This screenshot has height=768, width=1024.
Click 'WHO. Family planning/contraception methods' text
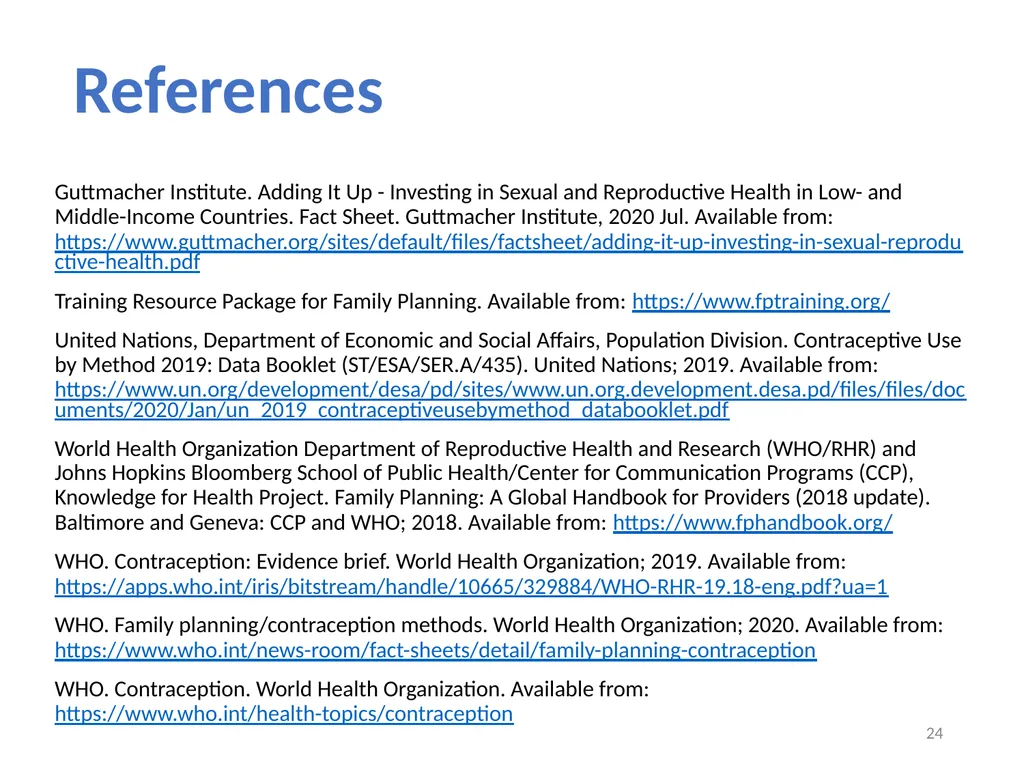270,625
